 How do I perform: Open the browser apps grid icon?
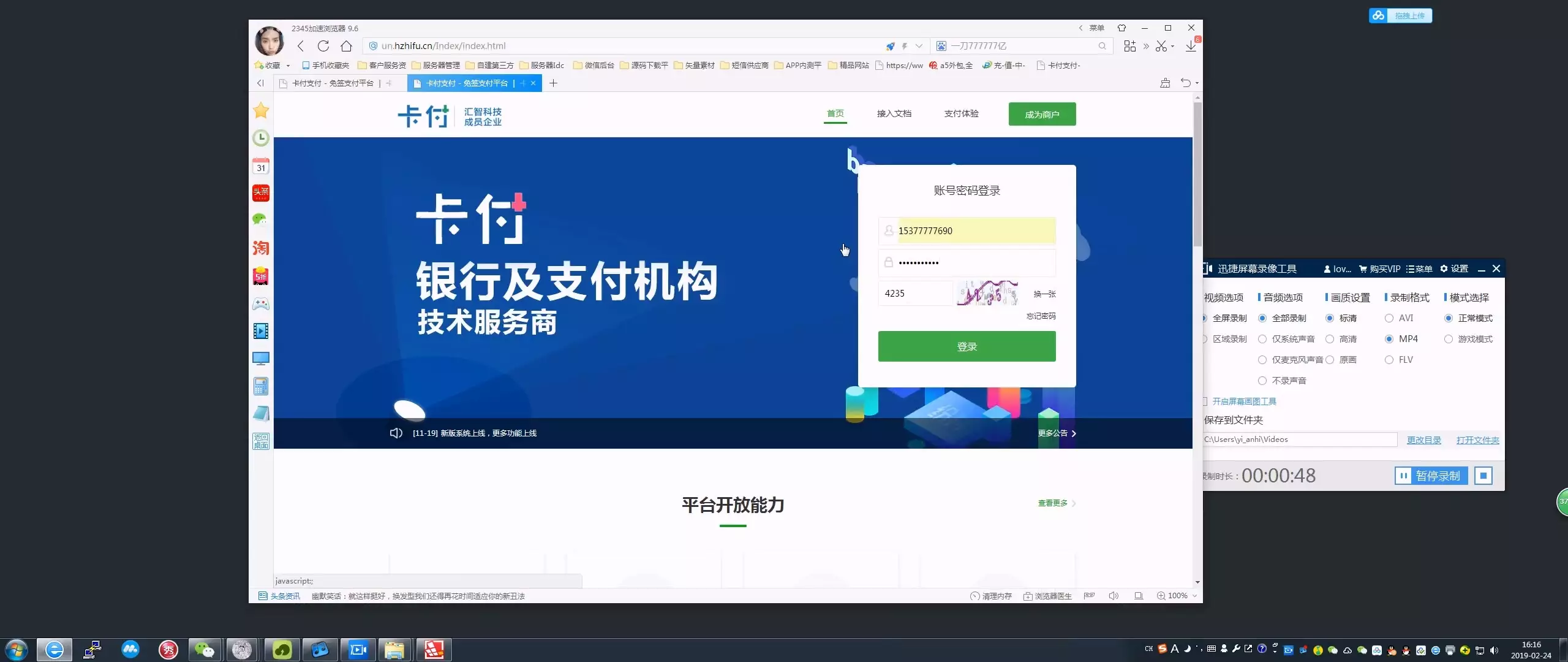pos(1130,46)
